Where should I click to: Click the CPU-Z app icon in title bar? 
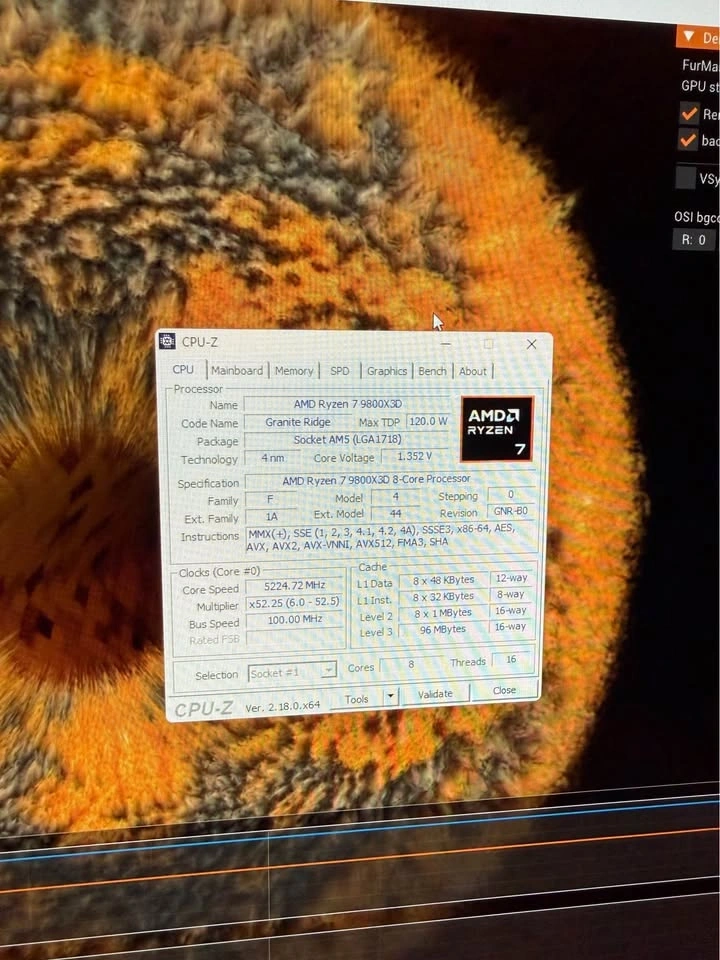coord(167,342)
